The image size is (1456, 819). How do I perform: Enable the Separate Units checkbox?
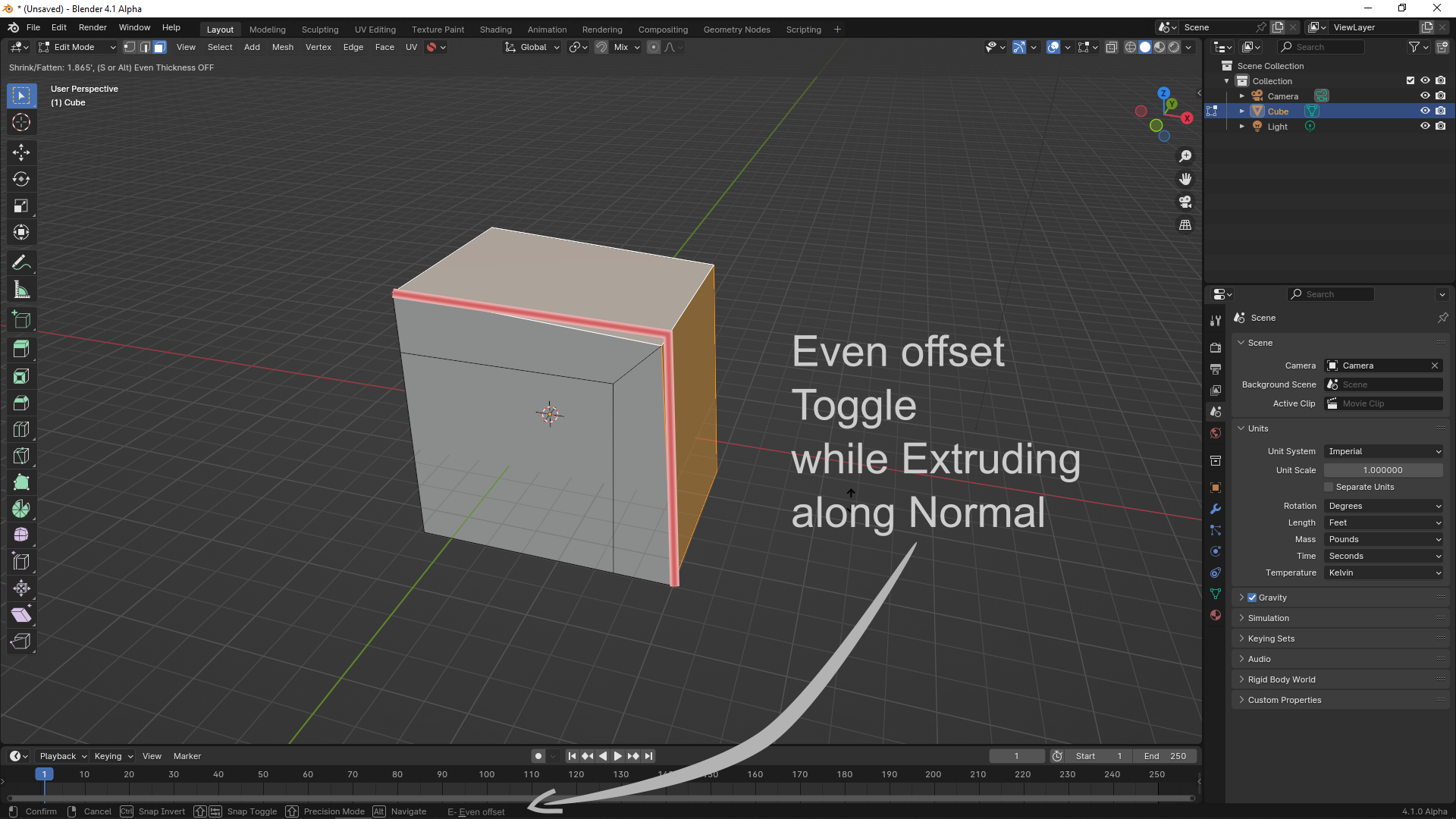(x=1329, y=487)
